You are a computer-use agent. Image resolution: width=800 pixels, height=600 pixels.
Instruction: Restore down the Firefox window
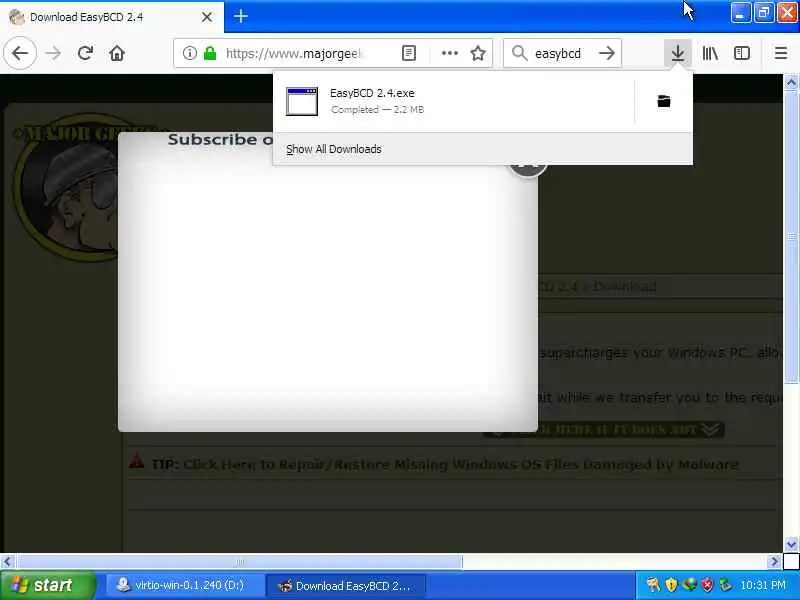(x=764, y=12)
